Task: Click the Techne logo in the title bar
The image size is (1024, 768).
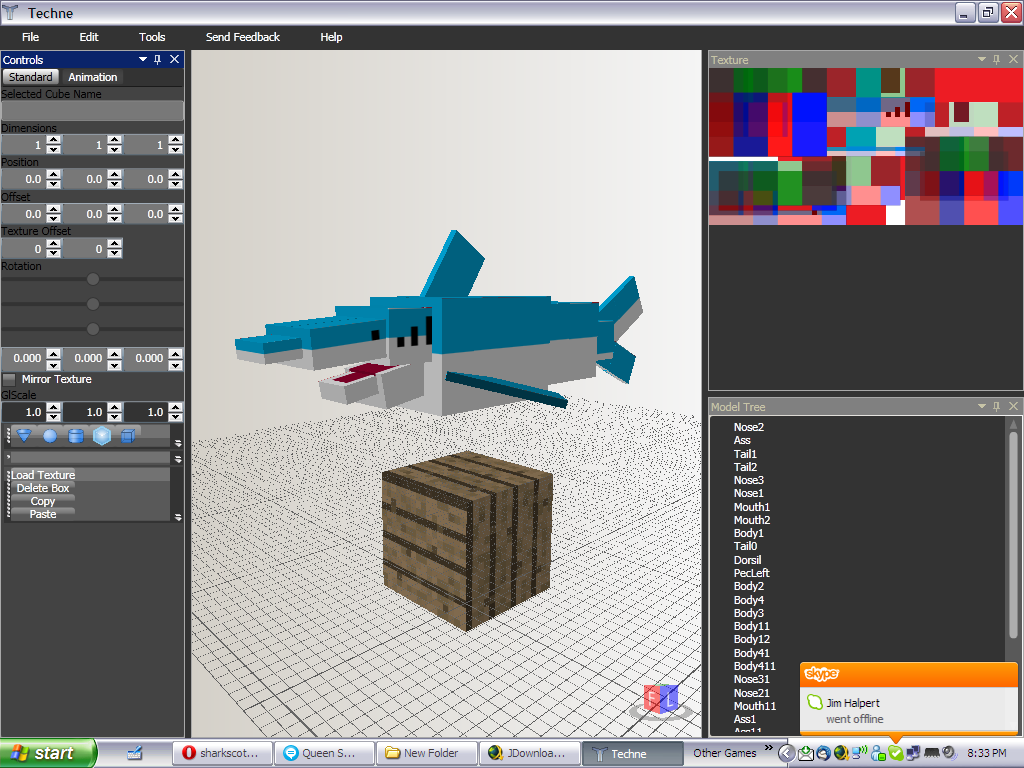Action: [12, 12]
